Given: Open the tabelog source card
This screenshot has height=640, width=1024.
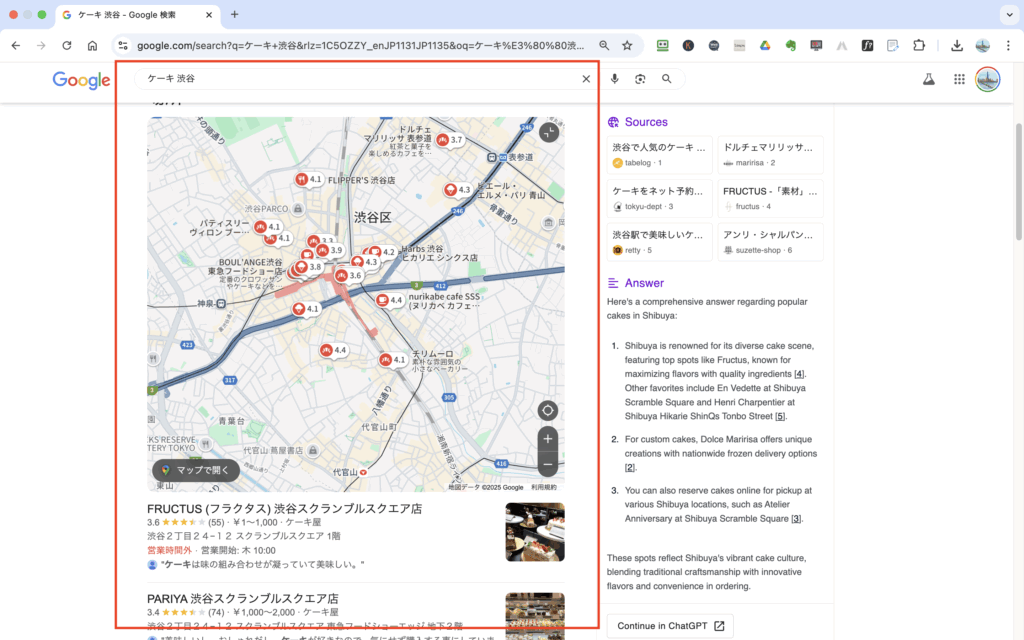Looking at the screenshot, I should point(660,155).
